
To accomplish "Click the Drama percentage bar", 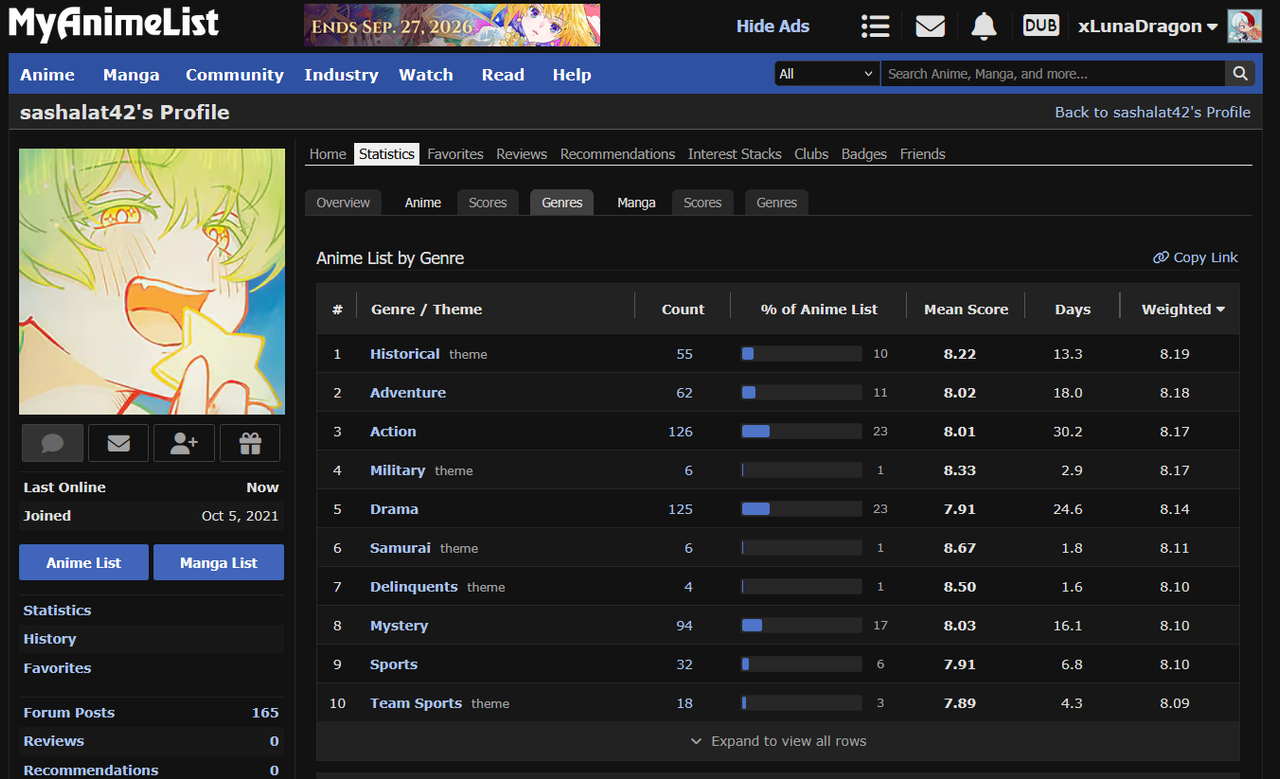I will 801,509.
